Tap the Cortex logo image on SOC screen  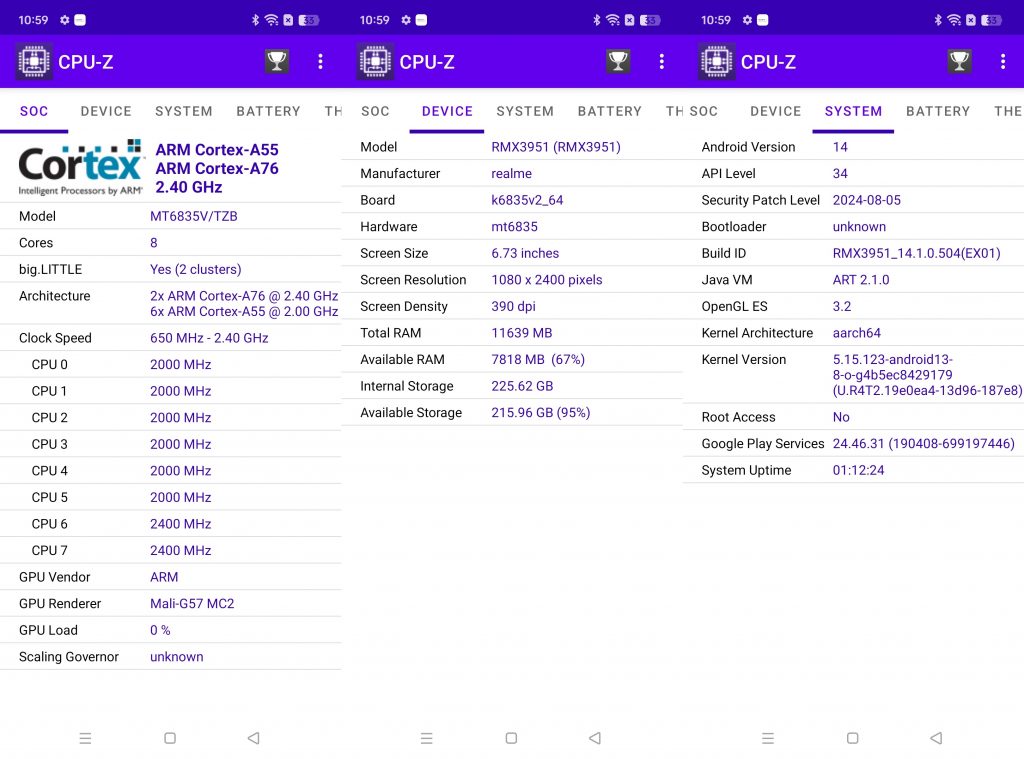tap(80, 168)
